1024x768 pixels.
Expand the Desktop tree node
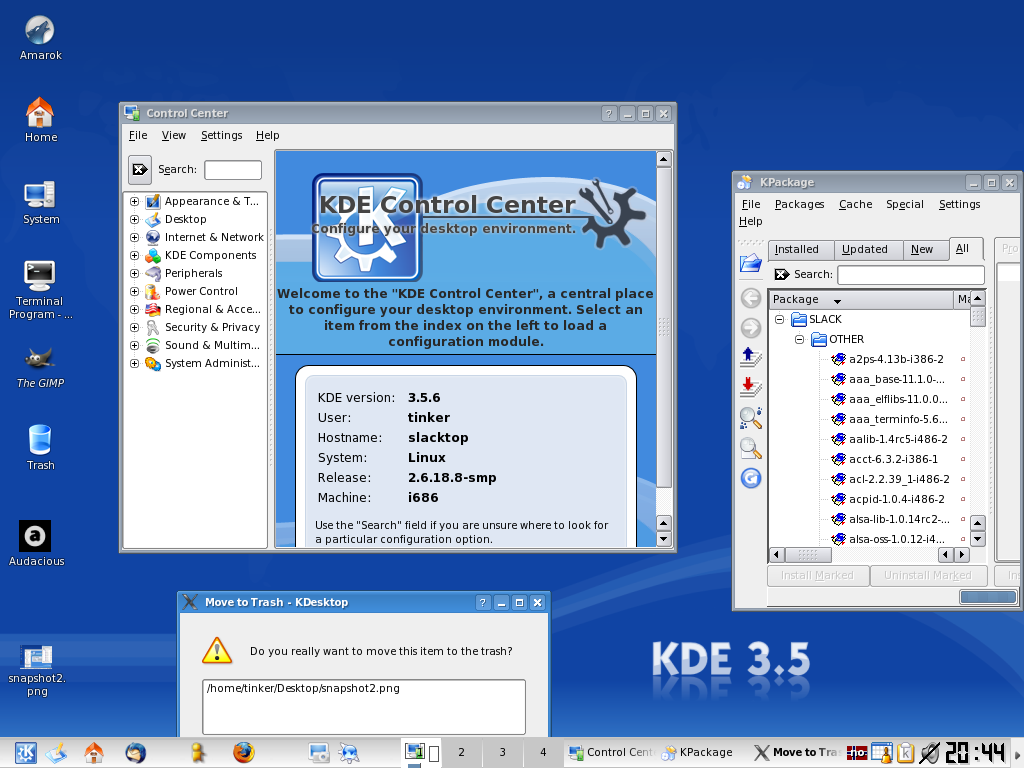[135, 219]
